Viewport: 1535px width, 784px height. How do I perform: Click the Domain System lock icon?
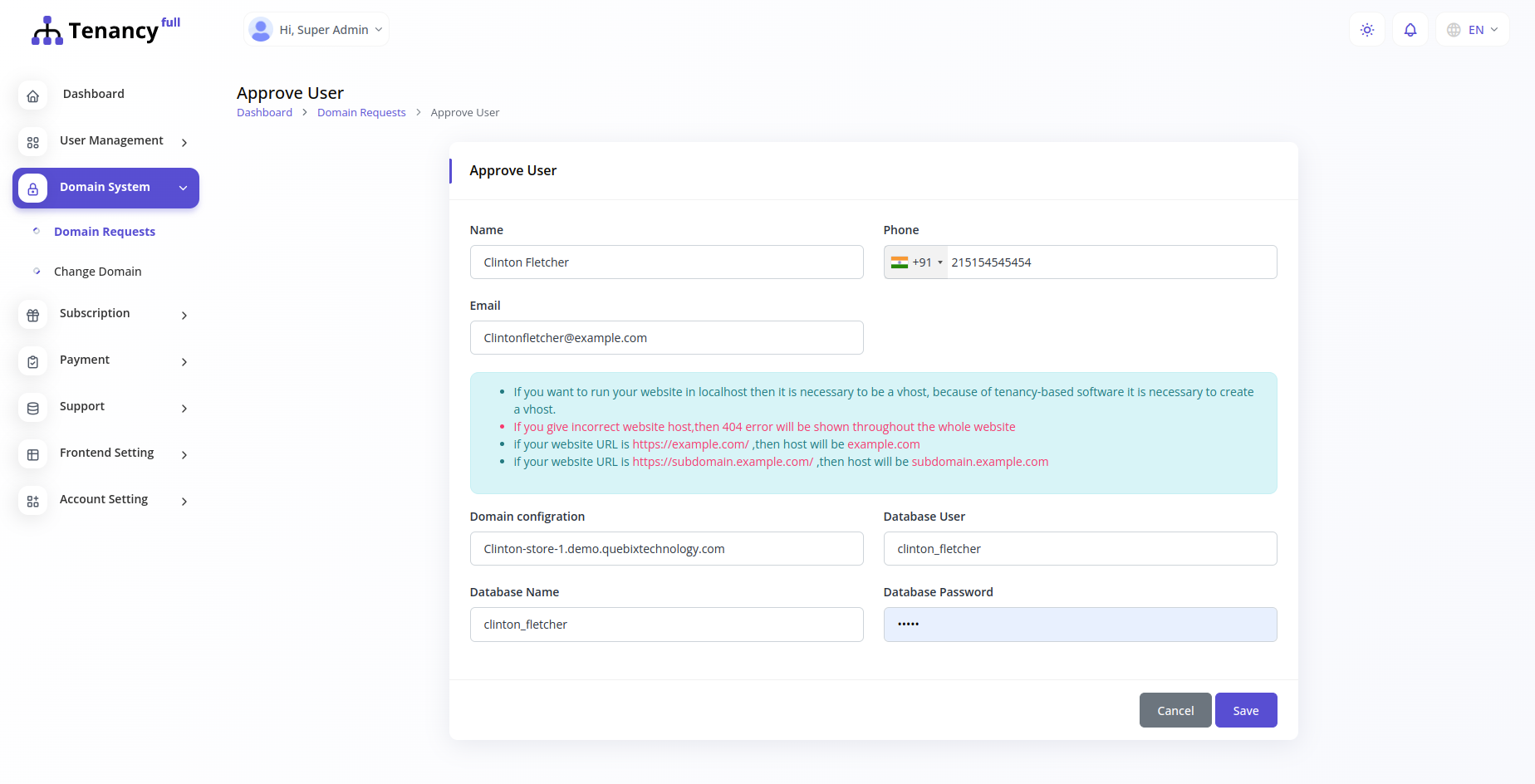(x=32, y=188)
